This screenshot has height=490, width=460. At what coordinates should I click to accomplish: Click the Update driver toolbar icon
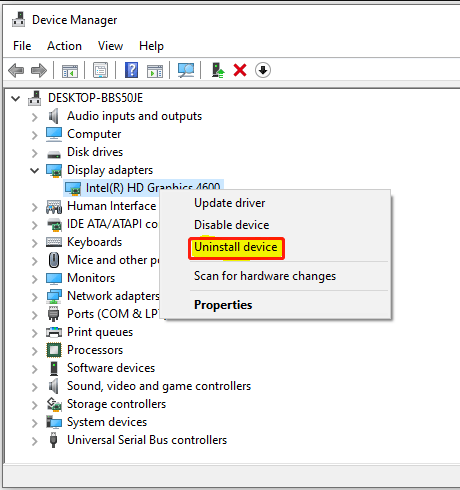click(218, 70)
